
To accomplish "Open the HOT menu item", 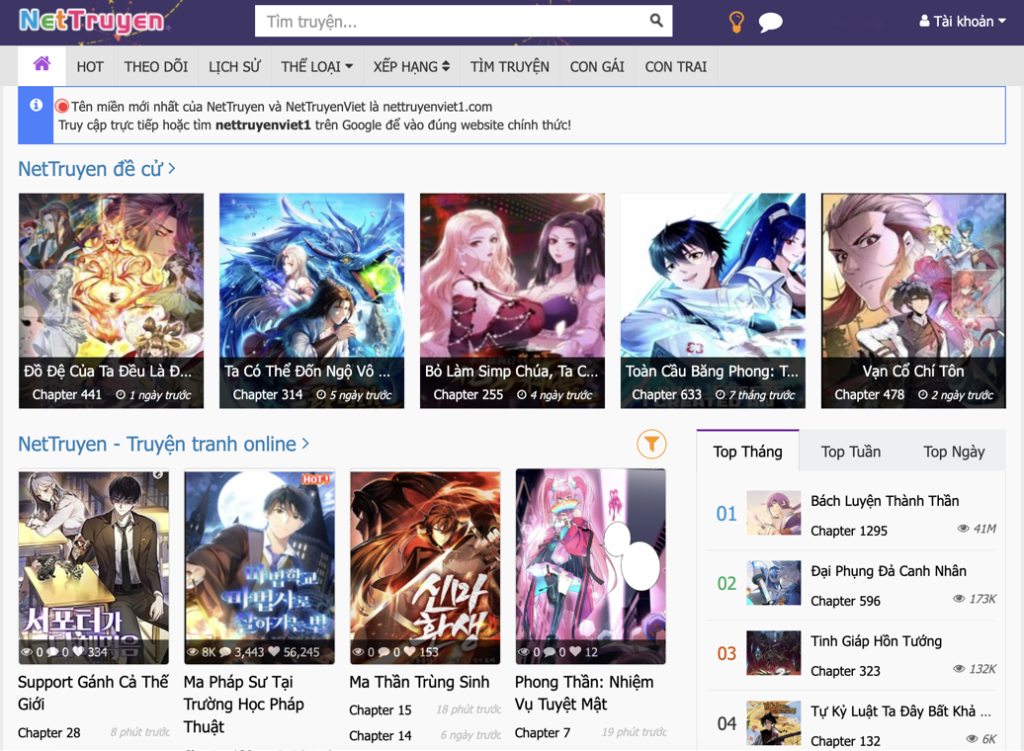I will pyautogui.click(x=90, y=67).
